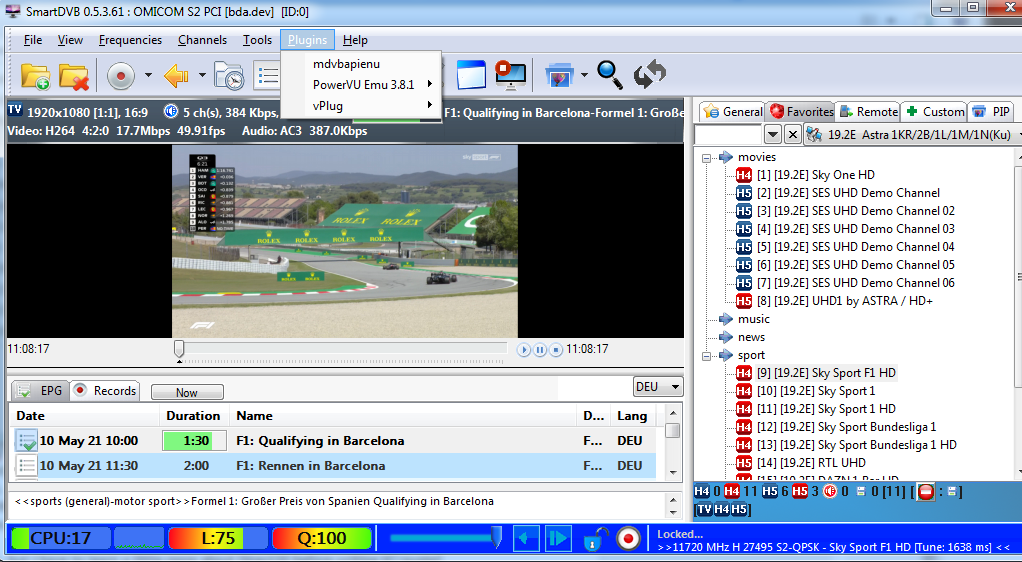Toggle the TV filter badge below channel list
This screenshot has height=562, width=1022.
pos(705,510)
